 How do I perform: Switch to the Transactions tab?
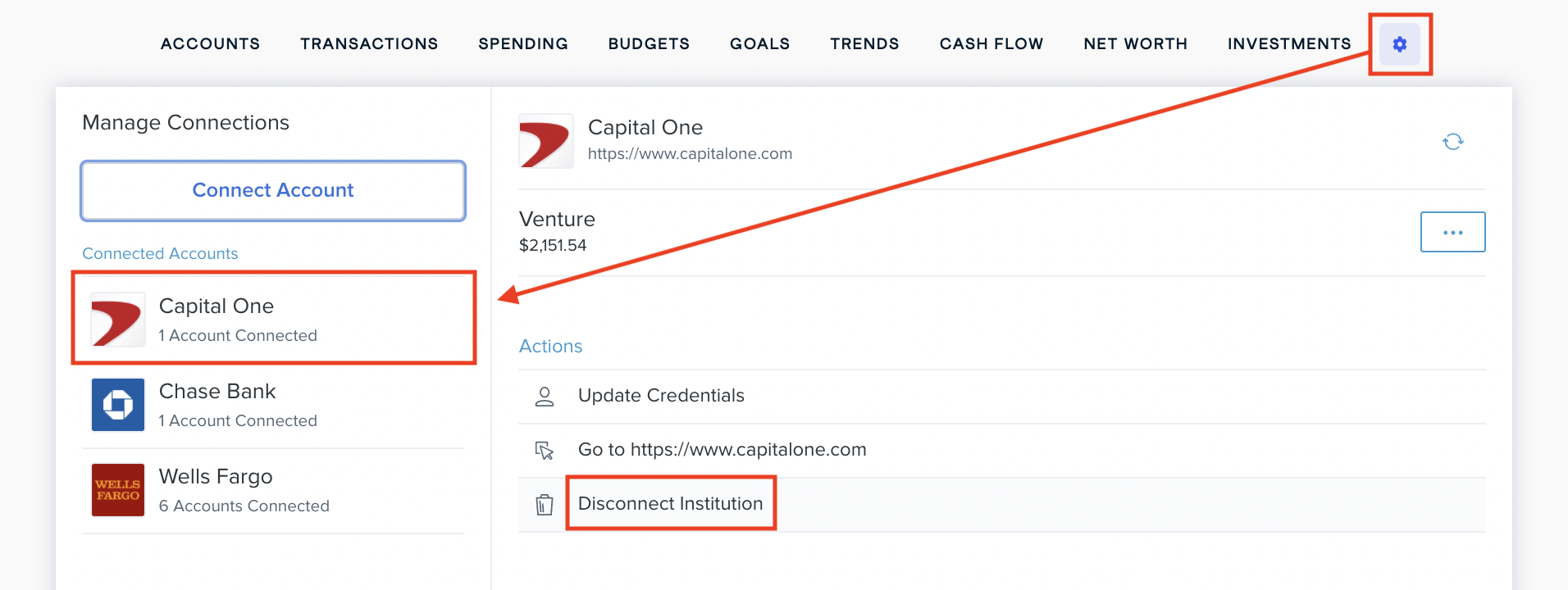[369, 44]
